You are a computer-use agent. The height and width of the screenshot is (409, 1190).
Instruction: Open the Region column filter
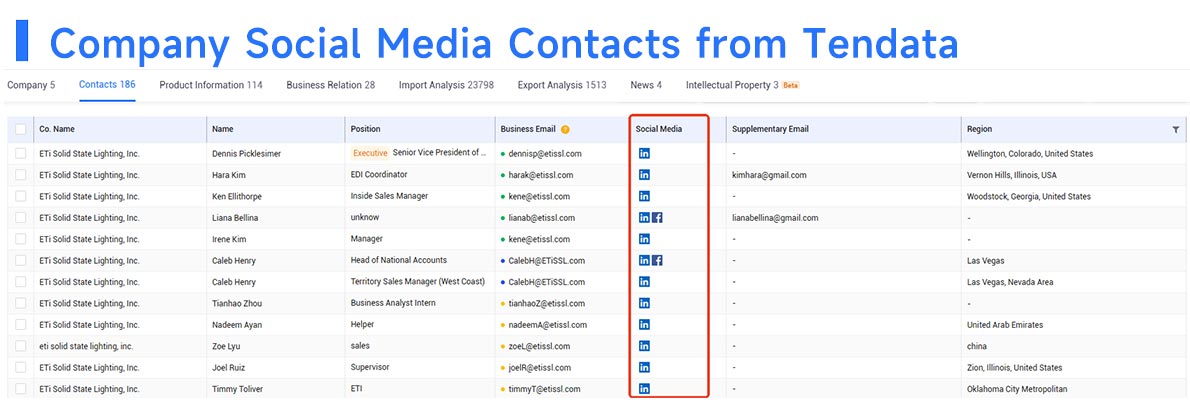[x=1175, y=130]
